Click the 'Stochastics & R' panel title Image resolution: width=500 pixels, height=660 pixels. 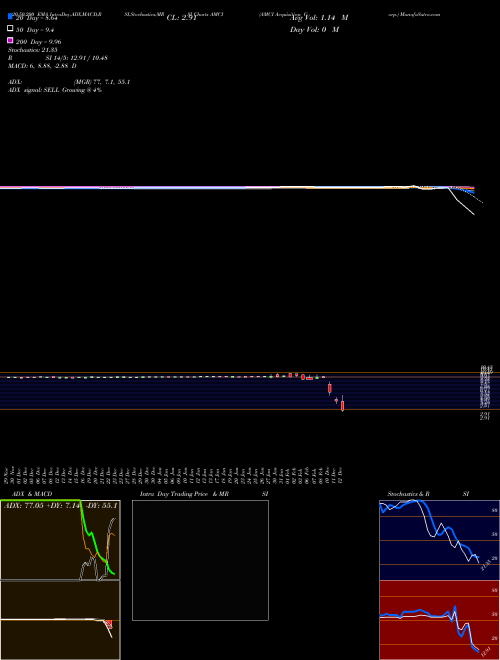point(408,494)
